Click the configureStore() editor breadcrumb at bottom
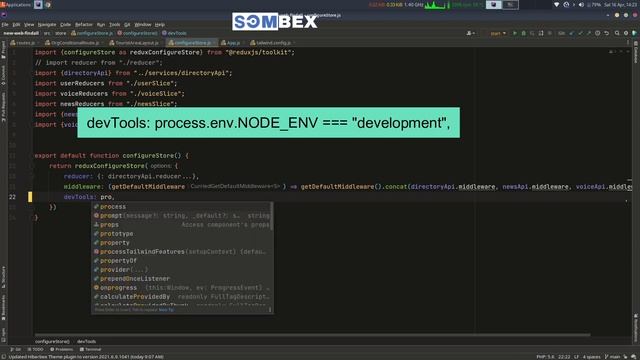This screenshot has width=640, height=360. pos(52,341)
